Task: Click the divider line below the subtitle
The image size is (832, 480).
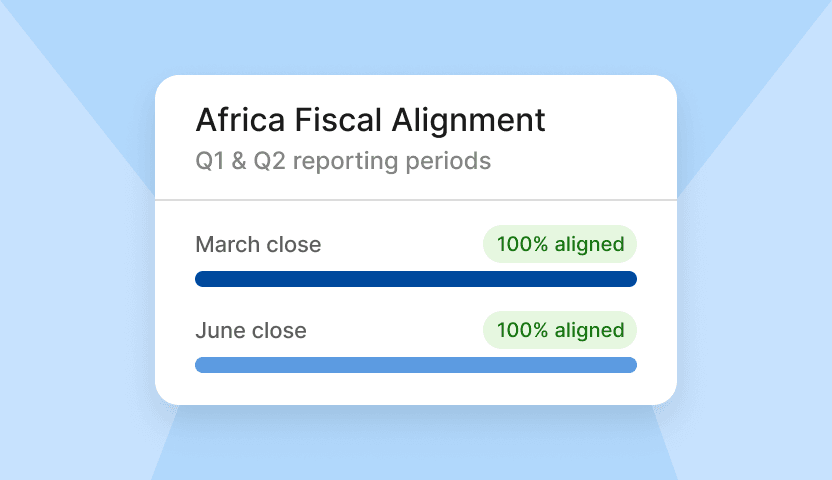Action: coord(416,200)
